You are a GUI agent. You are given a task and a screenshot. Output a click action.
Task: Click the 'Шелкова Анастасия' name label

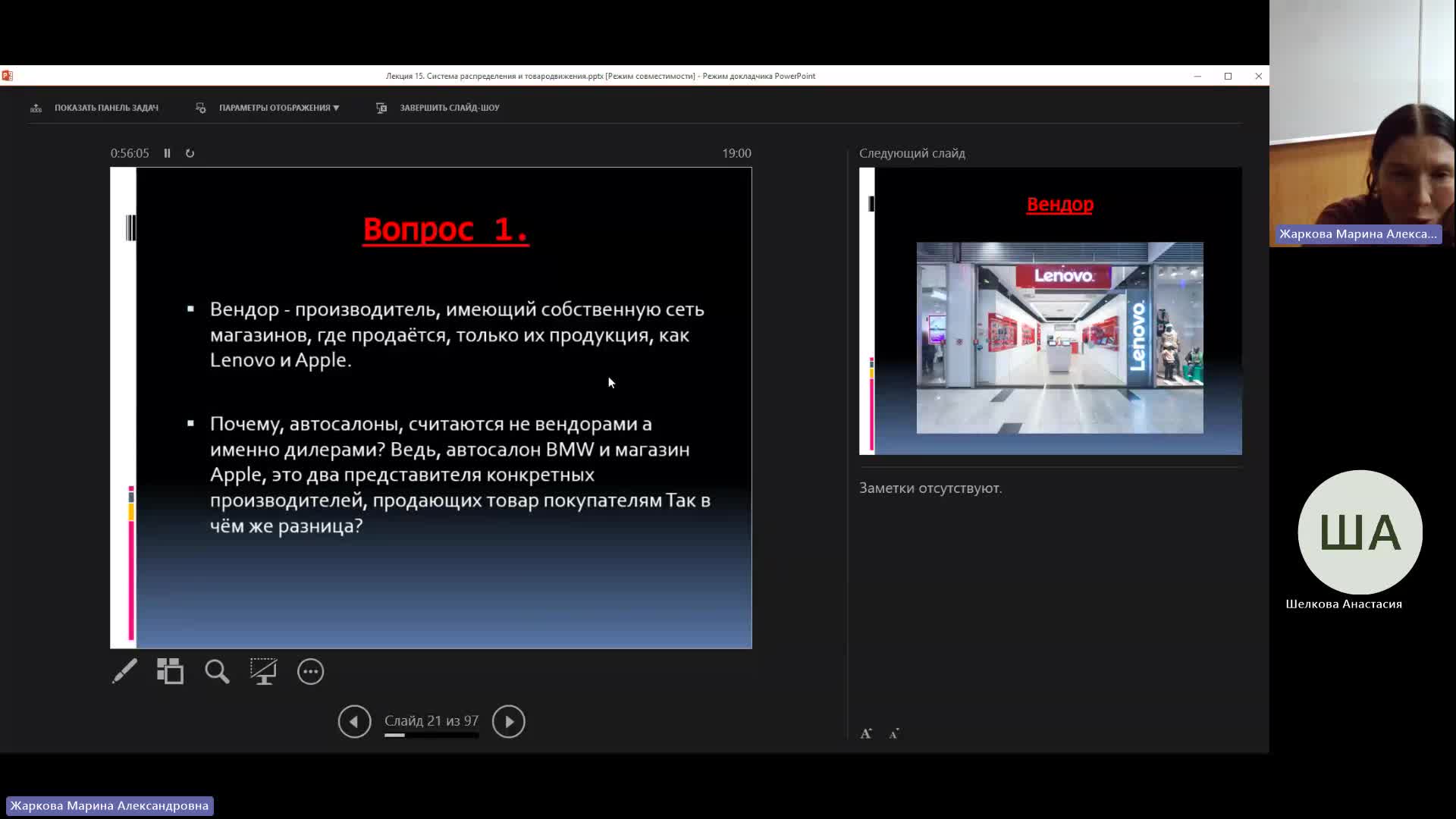1344,604
